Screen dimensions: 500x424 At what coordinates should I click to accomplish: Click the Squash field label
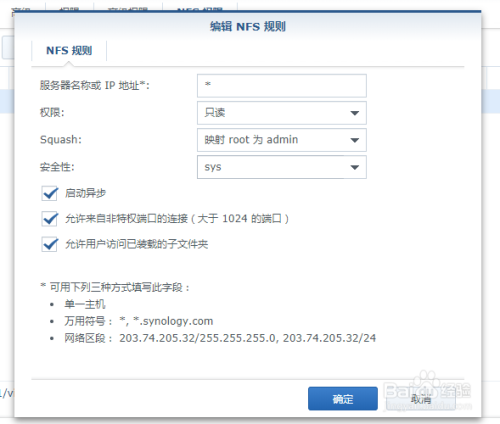coord(61,139)
